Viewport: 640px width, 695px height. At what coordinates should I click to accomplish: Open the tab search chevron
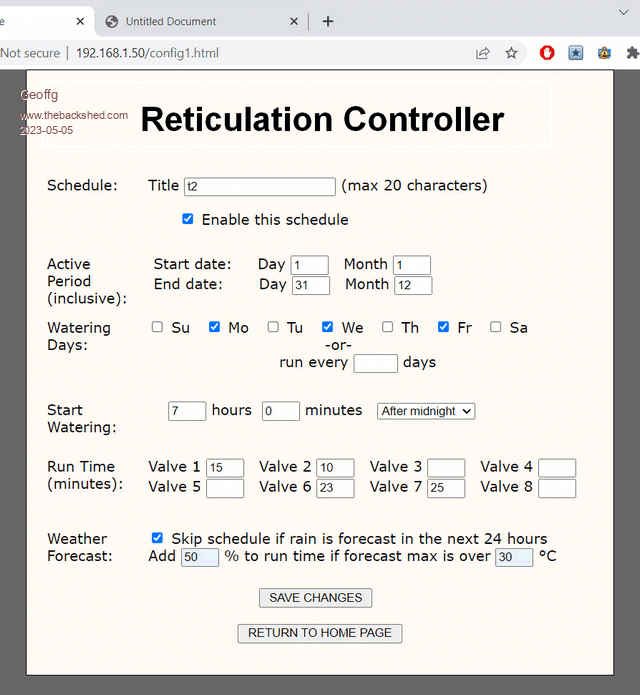point(623,11)
